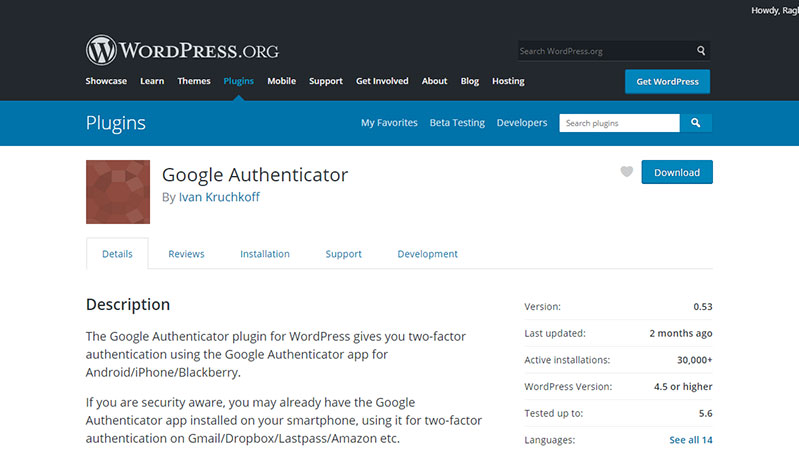Screen dimensions: 799x450
Task: Select the Details tab
Action: (x=117, y=254)
